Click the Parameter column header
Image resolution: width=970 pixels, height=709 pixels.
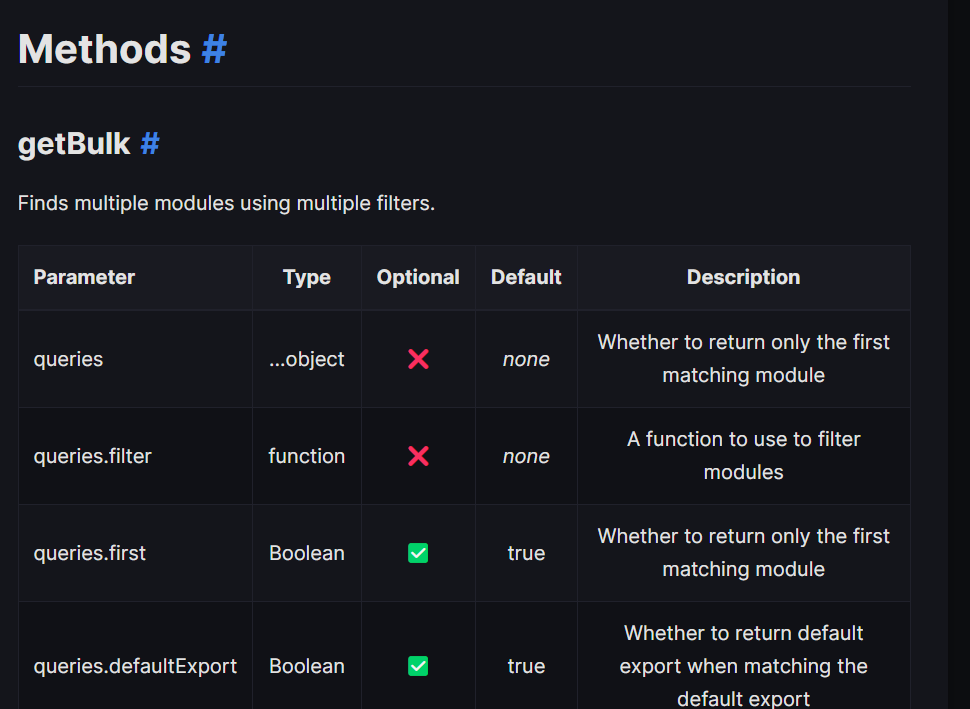point(84,277)
